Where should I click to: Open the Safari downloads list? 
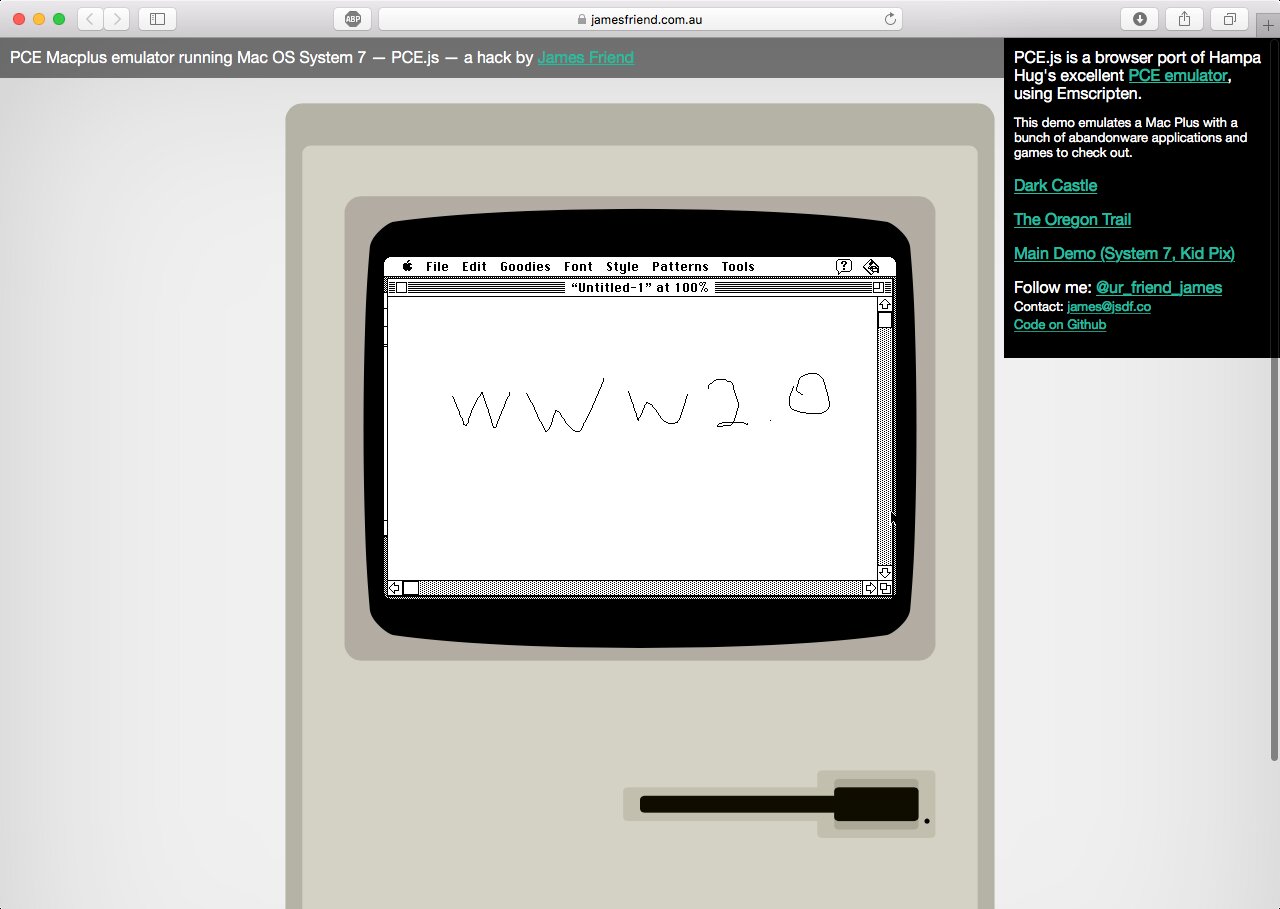(x=1139, y=19)
